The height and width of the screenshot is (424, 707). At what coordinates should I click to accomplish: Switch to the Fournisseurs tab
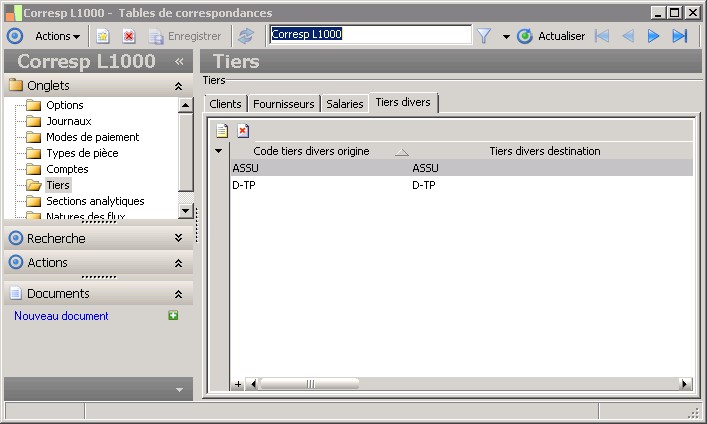click(x=284, y=104)
